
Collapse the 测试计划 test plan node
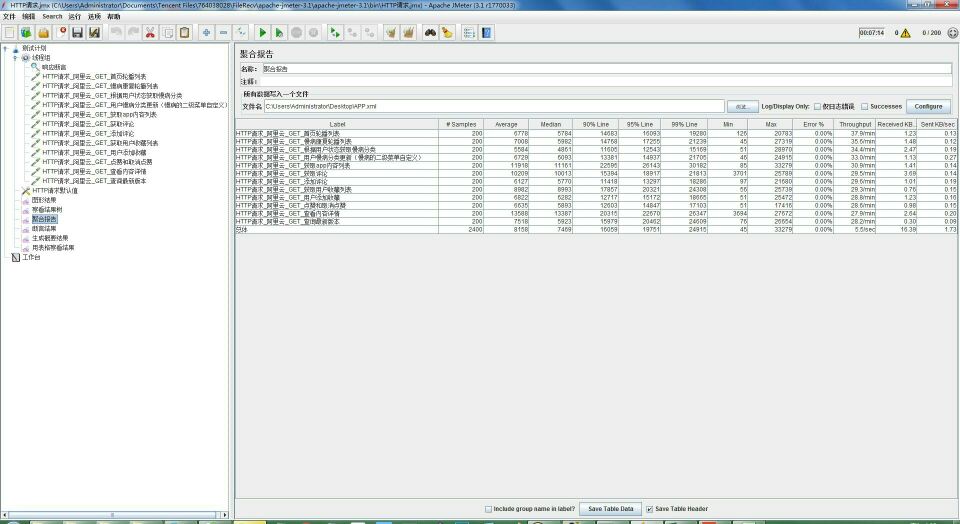click(5, 48)
